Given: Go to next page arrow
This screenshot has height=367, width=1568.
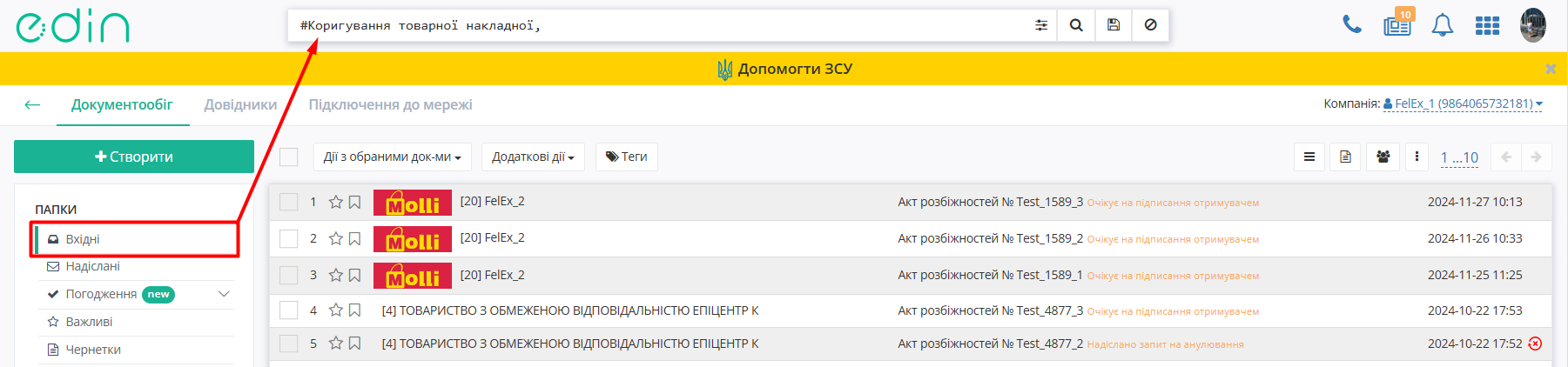Looking at the screenshot, I should click(x=1536, y=157).
